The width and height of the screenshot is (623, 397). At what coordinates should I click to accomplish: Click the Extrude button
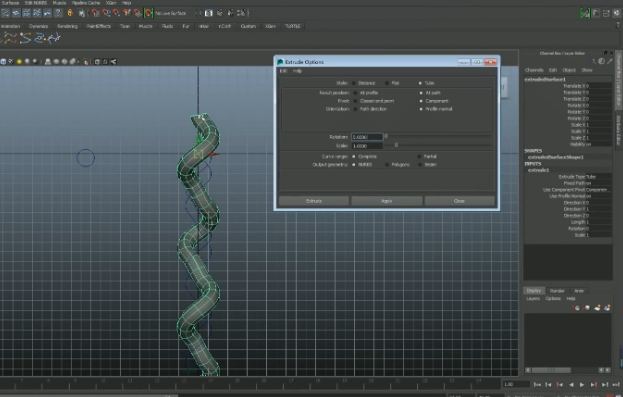pos(314,201)
